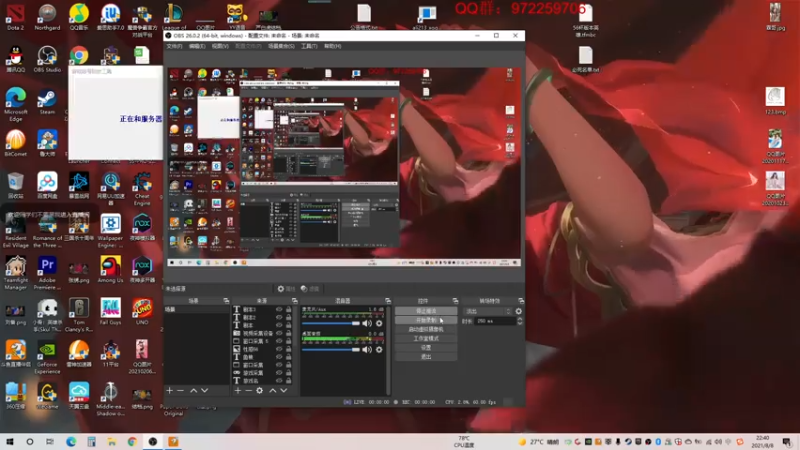This screenshot has width=800, height=450.
Task: Open BitComet desktop shortcut
Action: (15, 143)
